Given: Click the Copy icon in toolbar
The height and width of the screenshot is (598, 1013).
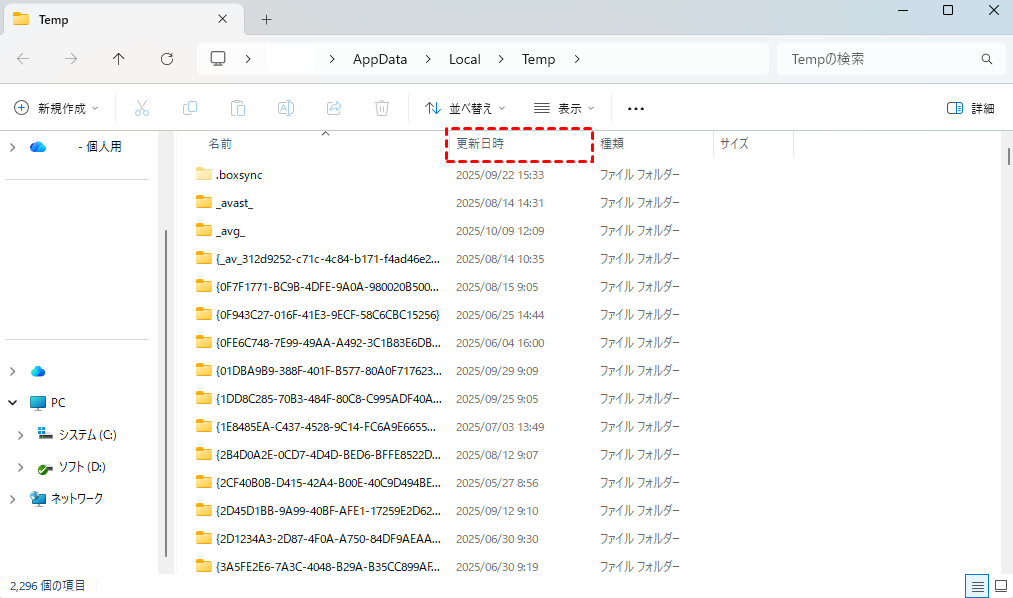Looking at the screenshot, I should [190, 108].
